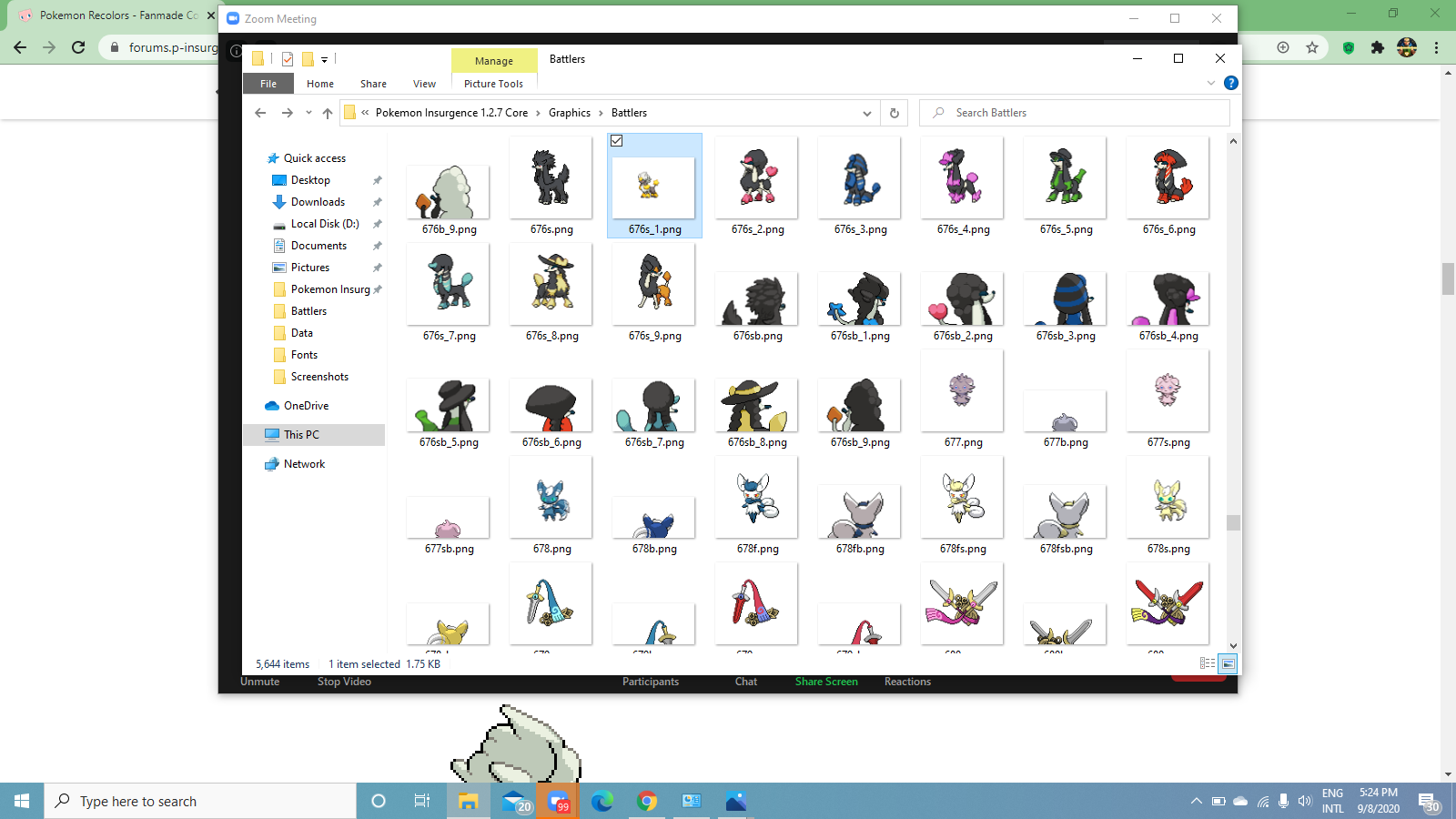The height and width of the screenshot is (819, 1456).
Task: Go up one folder level
Action: (328, 113)
